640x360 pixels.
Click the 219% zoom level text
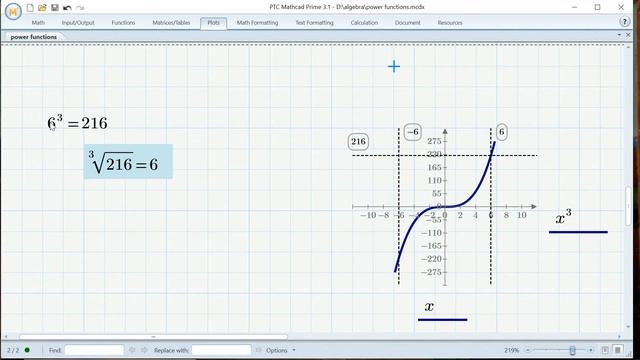click(x=511, y=350)
